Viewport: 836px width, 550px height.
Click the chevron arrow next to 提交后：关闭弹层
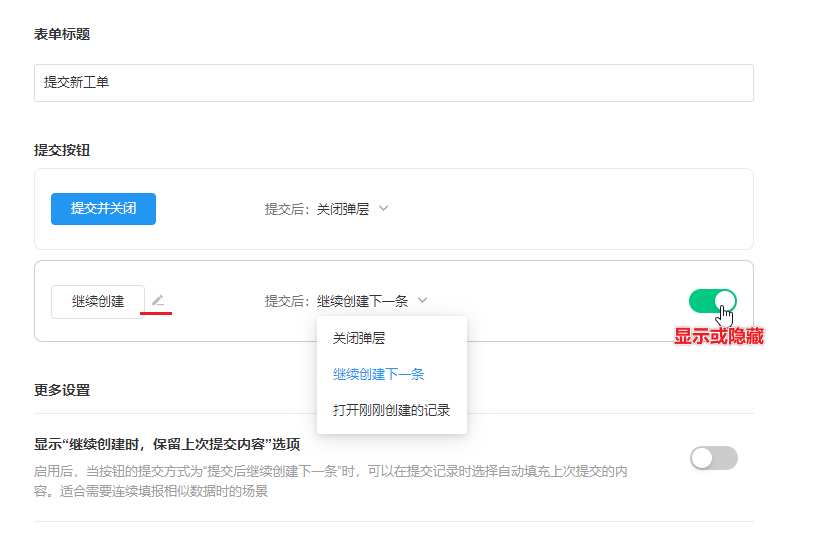point(383,209)
